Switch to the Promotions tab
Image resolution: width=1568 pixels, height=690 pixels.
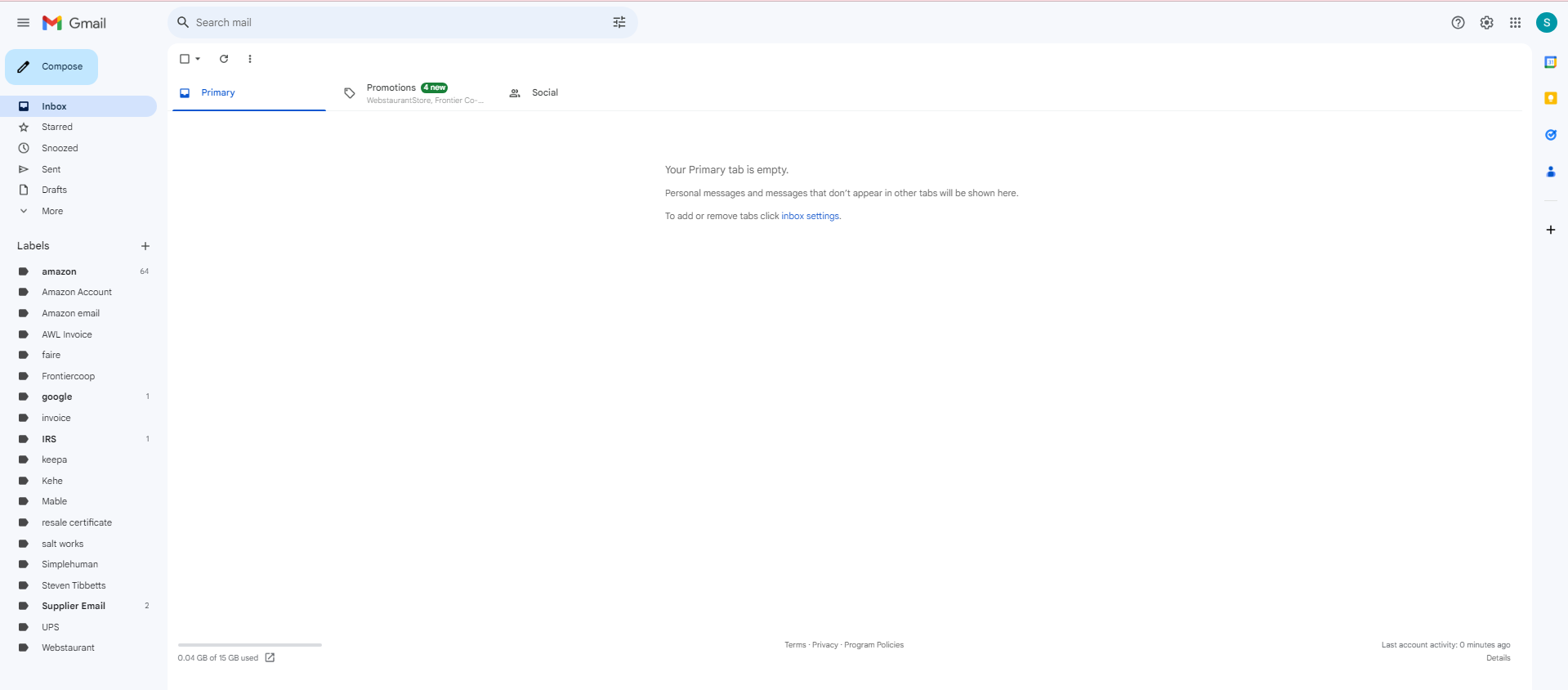[x=413, y=93]
